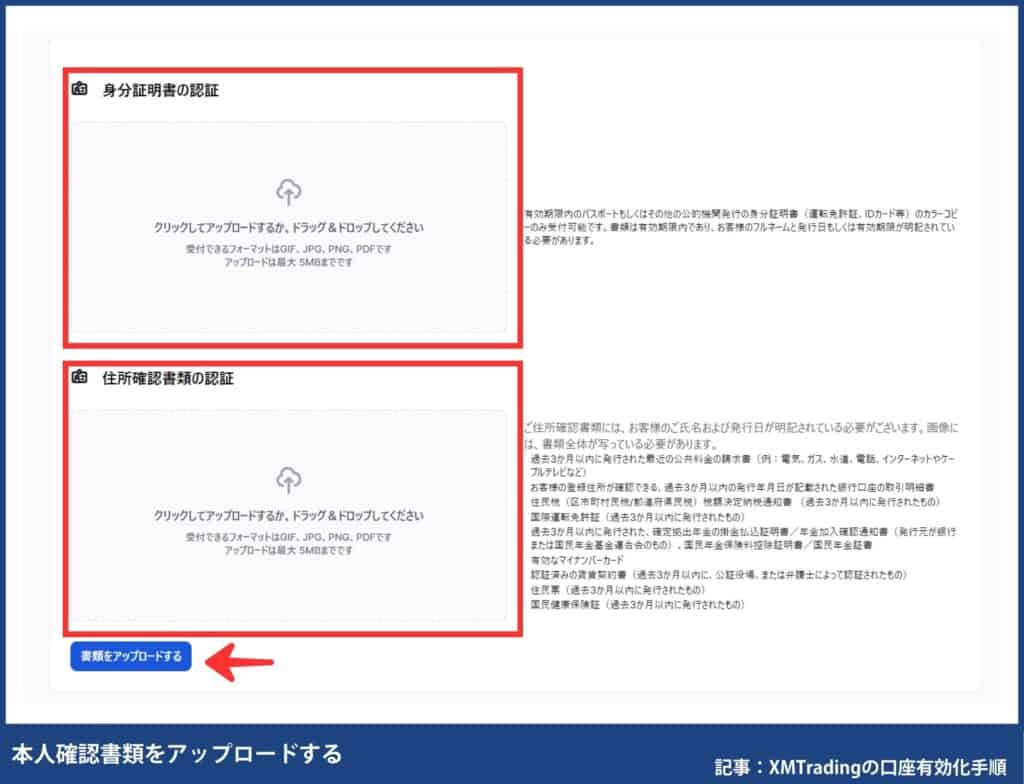Click the caption 本人確認書類をアップロードする

[x=177, y=754]
